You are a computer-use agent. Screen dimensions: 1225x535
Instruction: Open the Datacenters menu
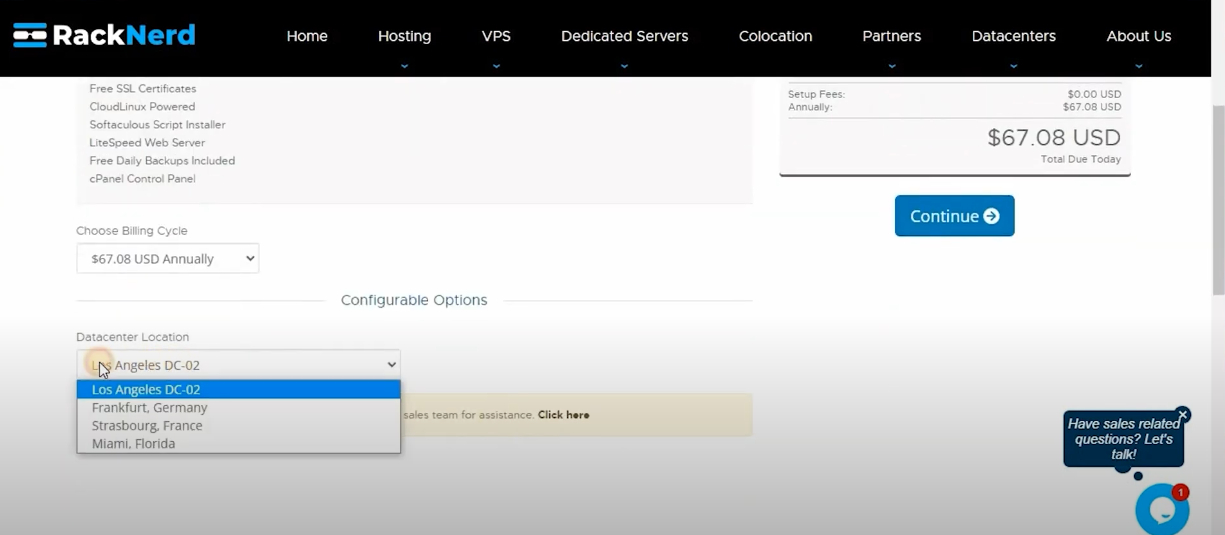(1013, 36)
